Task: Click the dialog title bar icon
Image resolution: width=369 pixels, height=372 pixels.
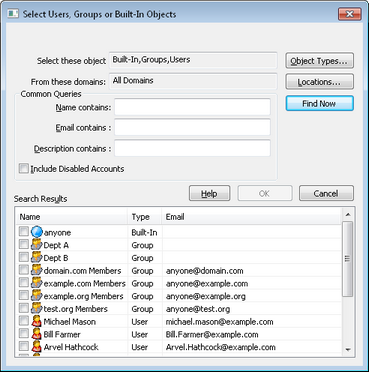Action: tap(13, 14)
